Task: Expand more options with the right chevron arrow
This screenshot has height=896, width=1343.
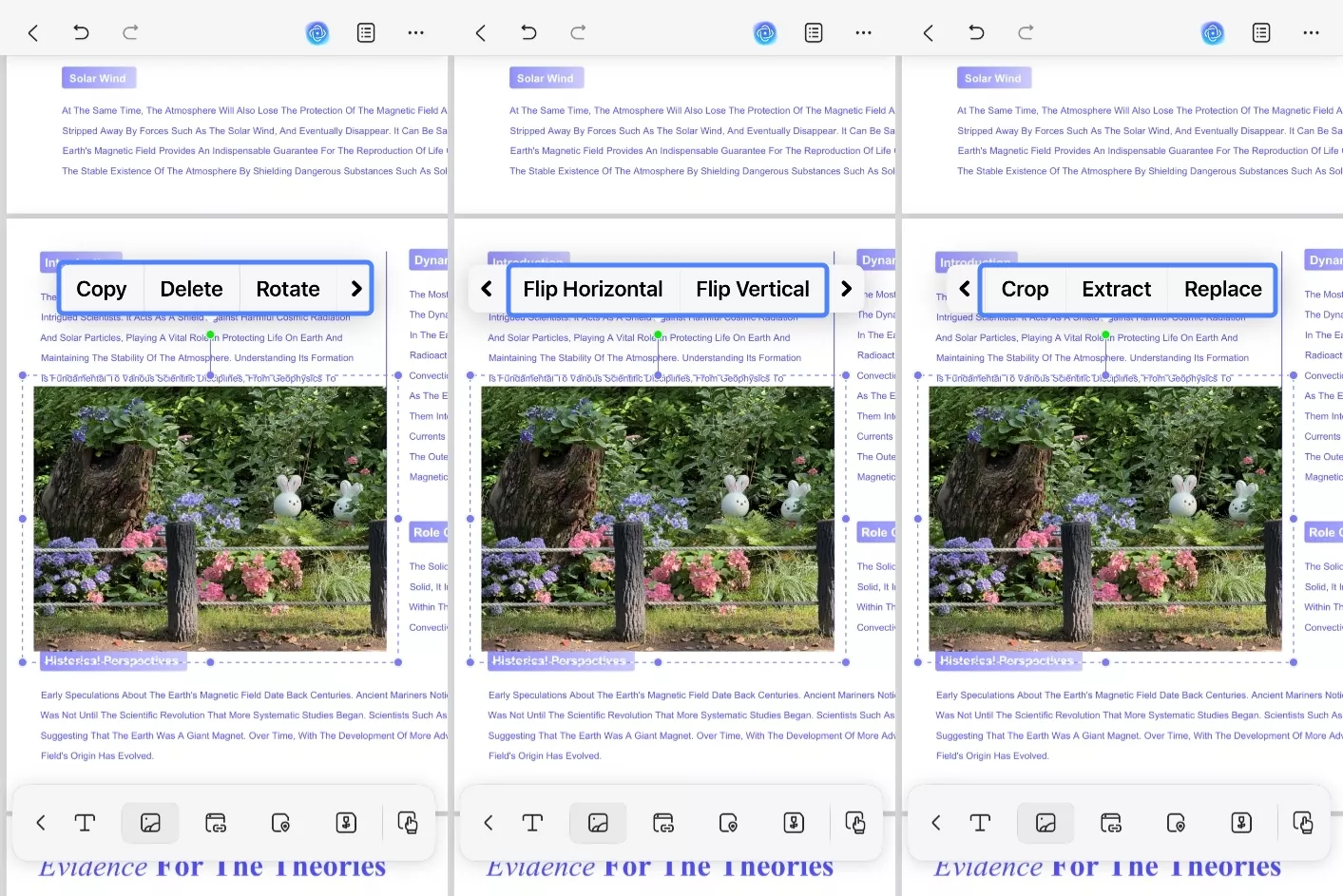Action: click(358, 288)
